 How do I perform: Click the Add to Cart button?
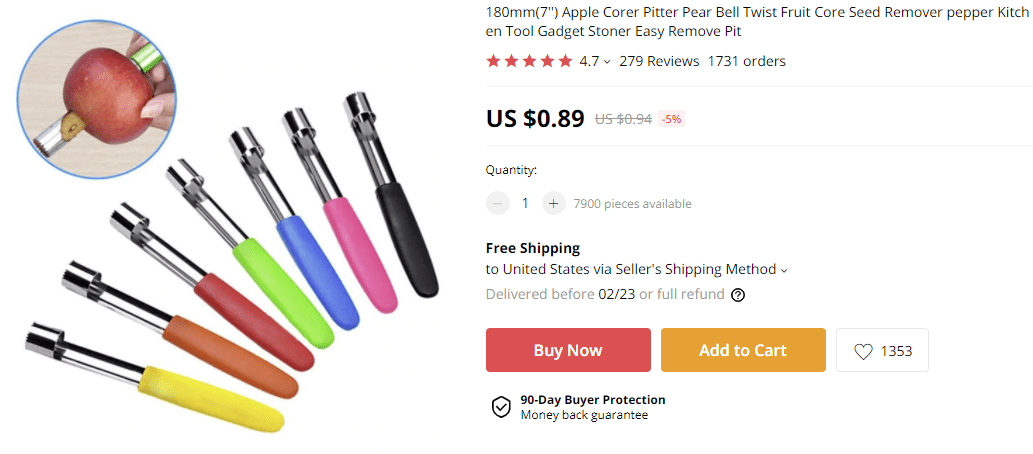[x=743, y=350]
